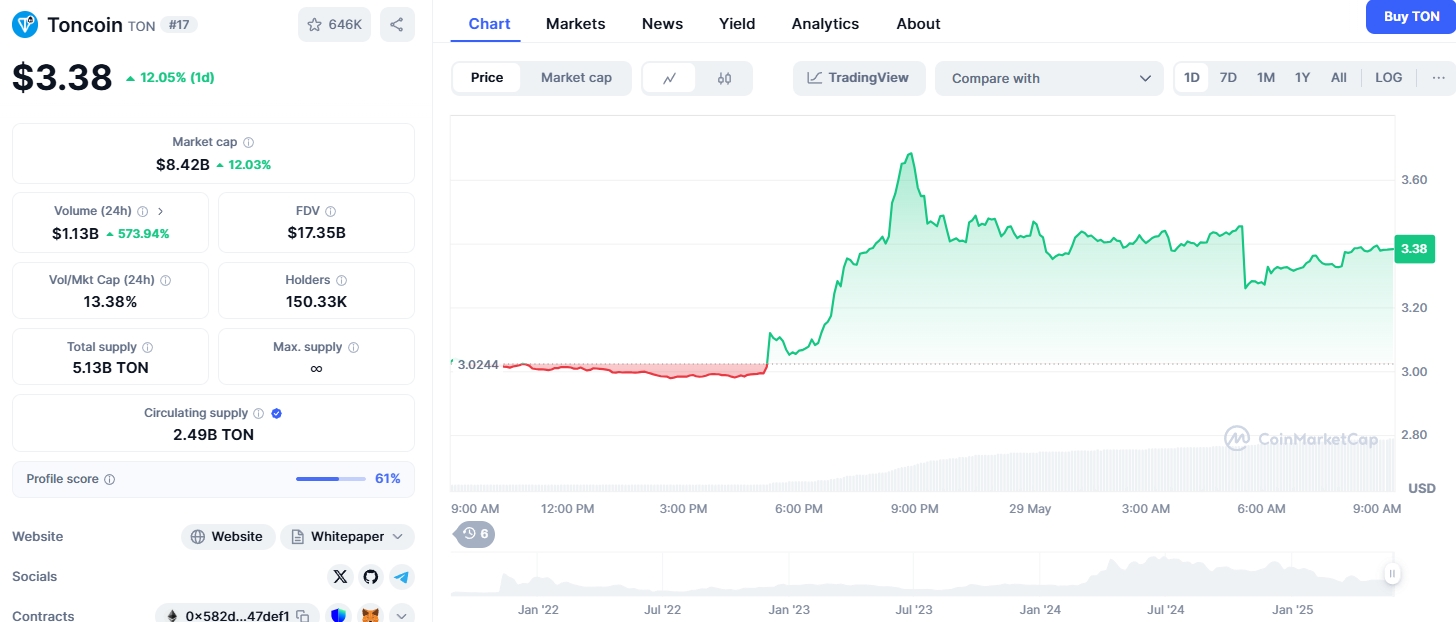This screenshot has height=622, width=1456.
Task: Open the Yield tab
Action: (x=737, y=24)
